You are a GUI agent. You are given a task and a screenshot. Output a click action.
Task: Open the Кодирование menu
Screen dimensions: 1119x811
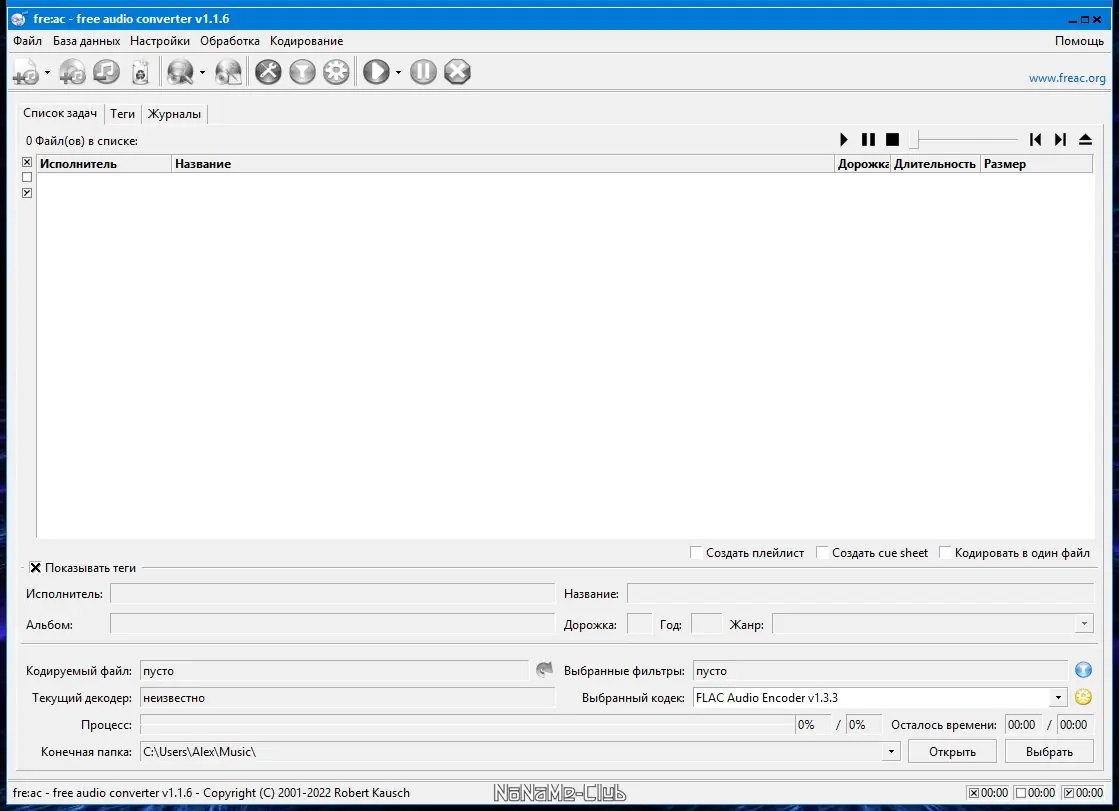point(306,41)
